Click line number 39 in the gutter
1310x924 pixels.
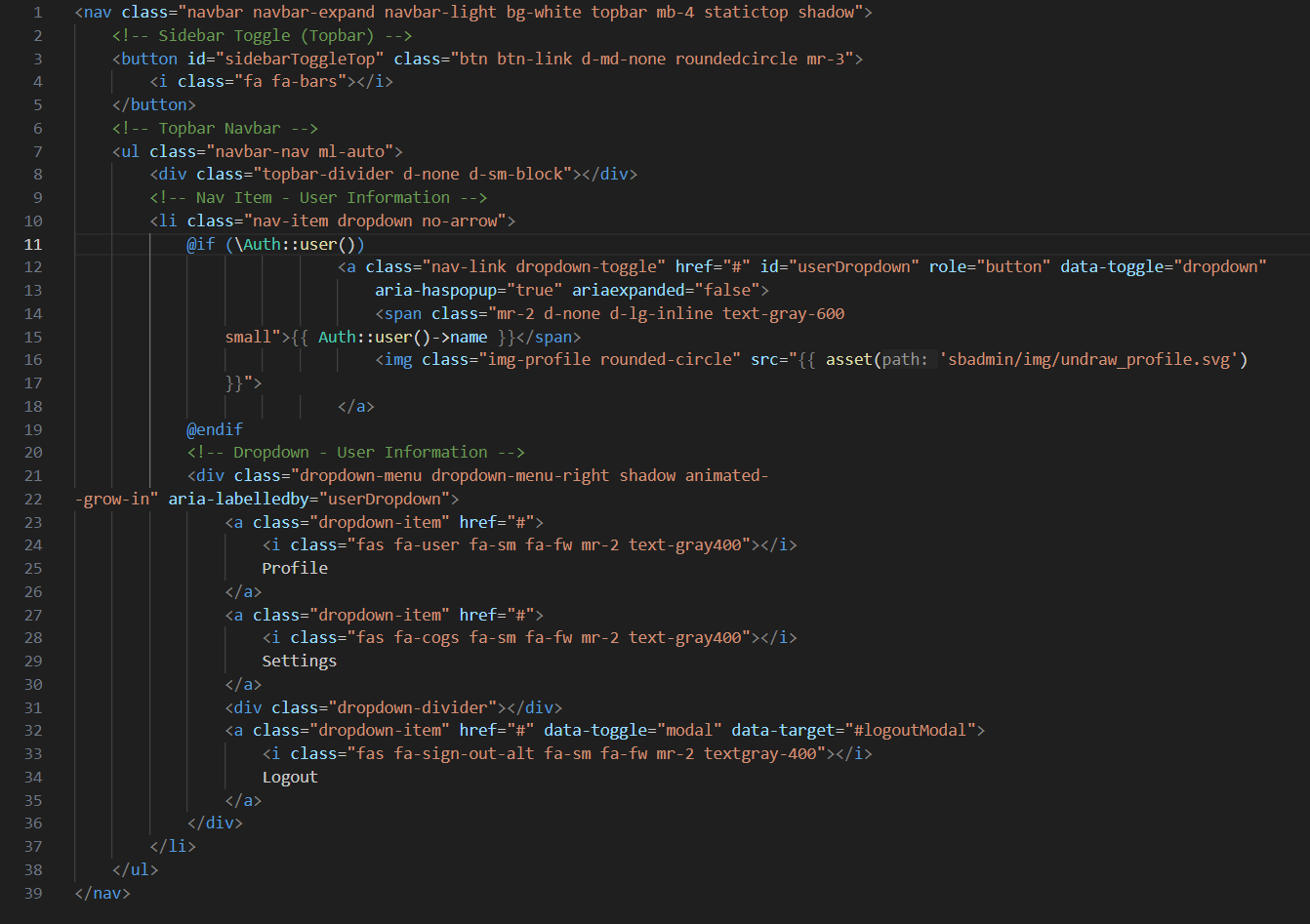point(34,893)
